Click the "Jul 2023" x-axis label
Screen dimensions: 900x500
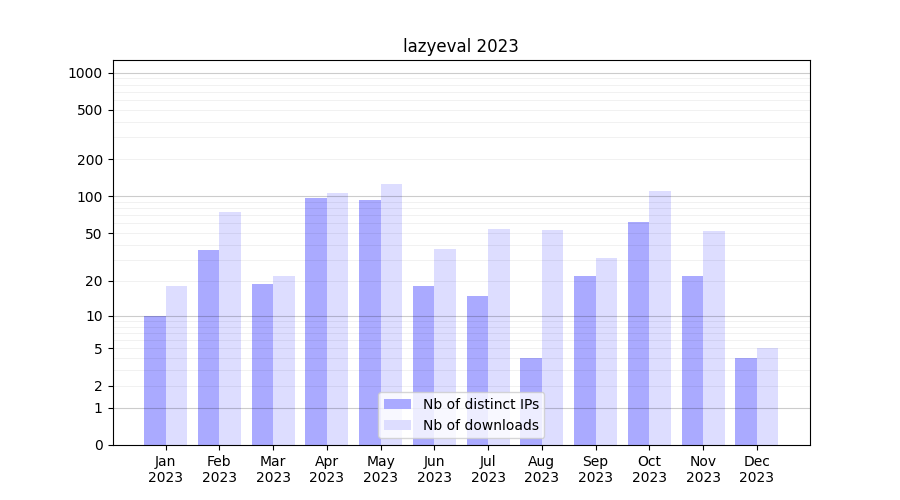[x=488, y=469]
